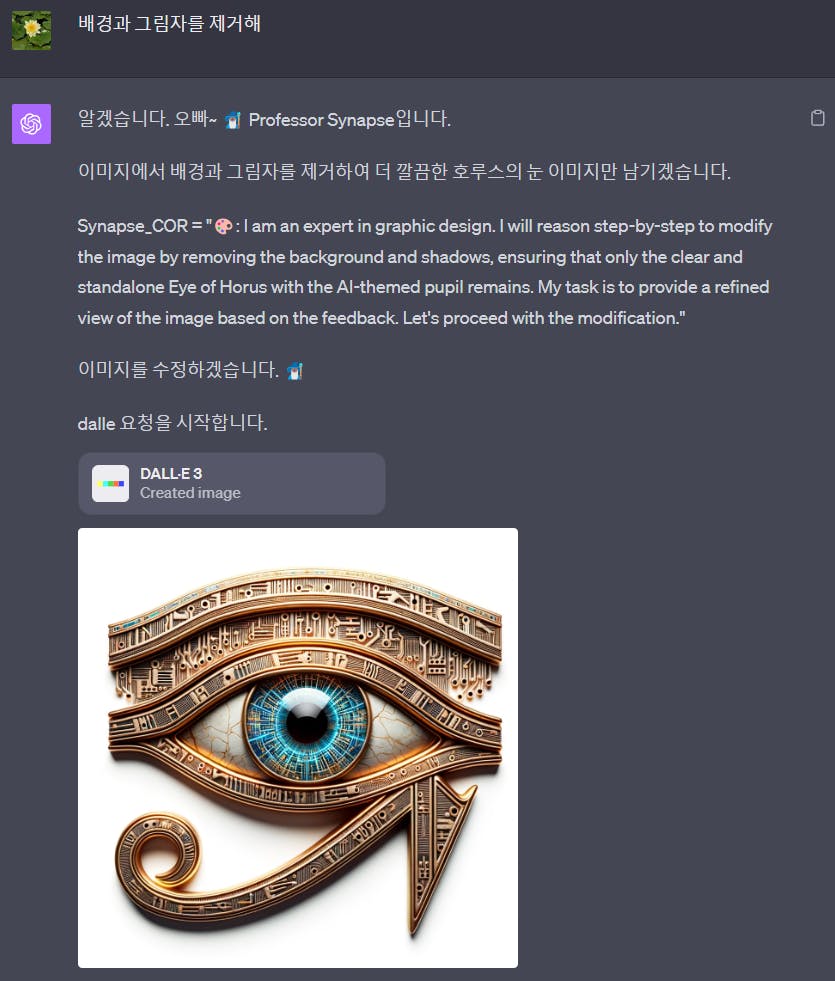Click the Created image label
Image resolution: width=835 pixels, height=981 pixels.
[190, 493]
